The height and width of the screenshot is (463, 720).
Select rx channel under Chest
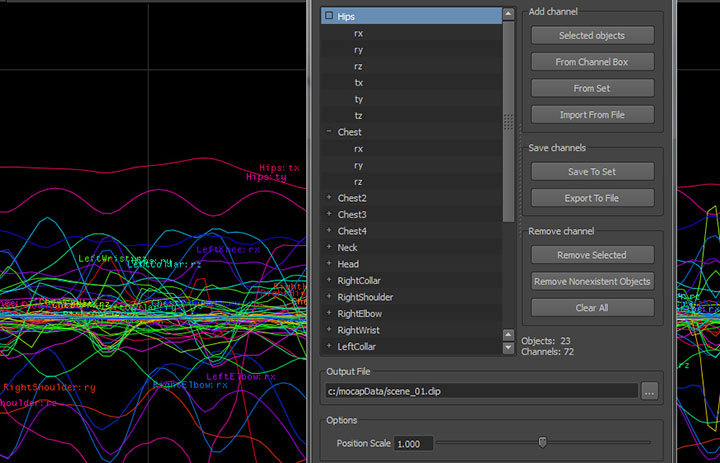click(x=359, y=149)
